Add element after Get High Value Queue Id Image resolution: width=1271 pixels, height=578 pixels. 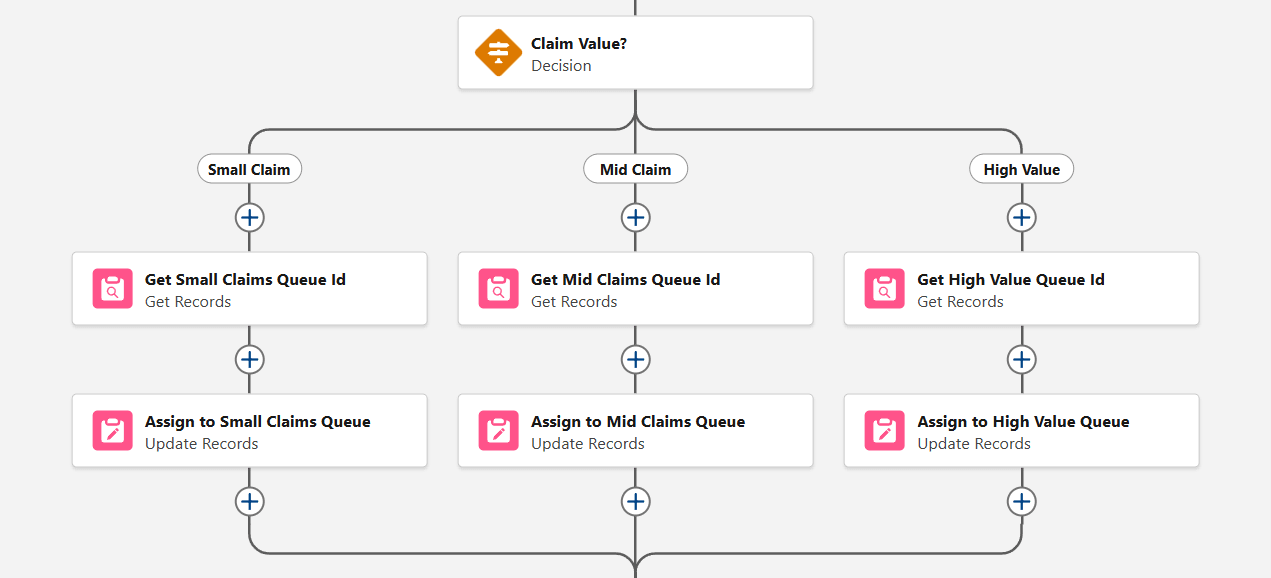pyautogui.click(x=1021, y=359)
